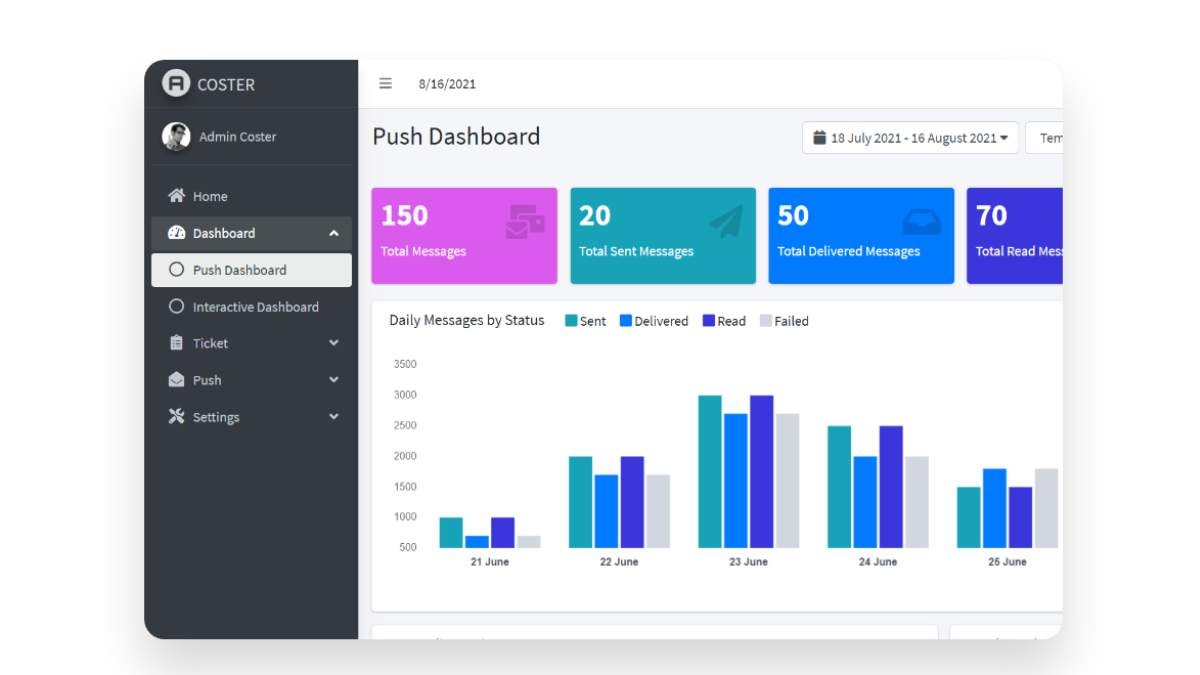Viewport: 1200px width, 675px height.
Task: Click the Home house icon in sidebar
Action: point(177,196)
